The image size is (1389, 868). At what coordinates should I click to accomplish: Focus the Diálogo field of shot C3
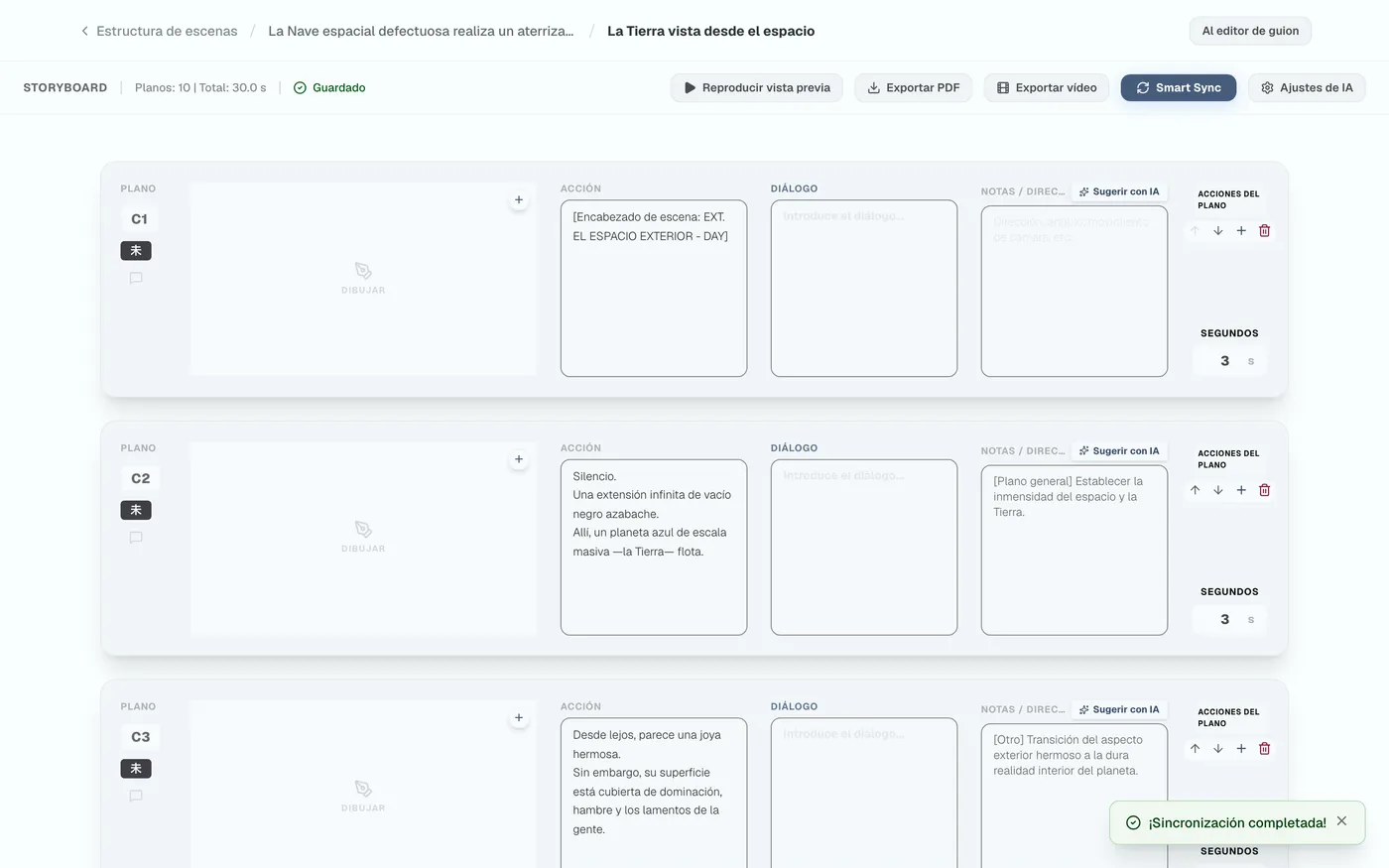pos(864,794)
